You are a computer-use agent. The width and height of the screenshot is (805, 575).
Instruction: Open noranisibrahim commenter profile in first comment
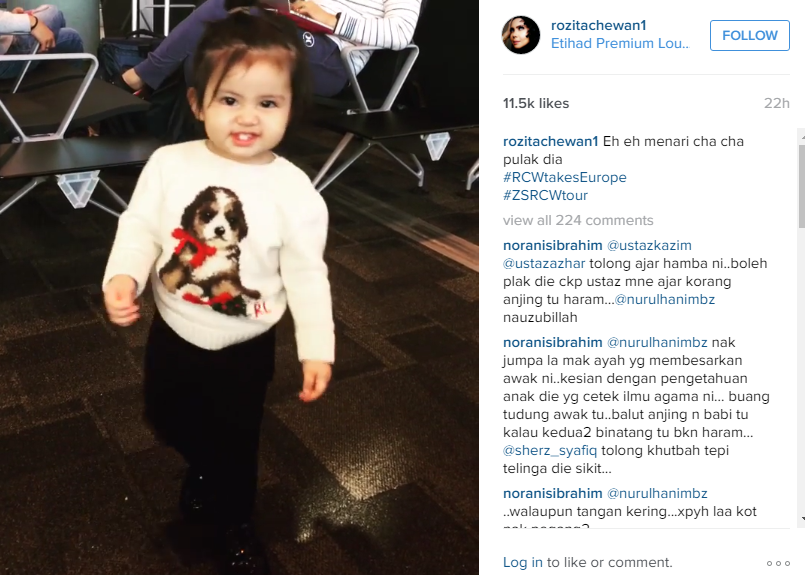pyautogui.click(x=552, y=245)
